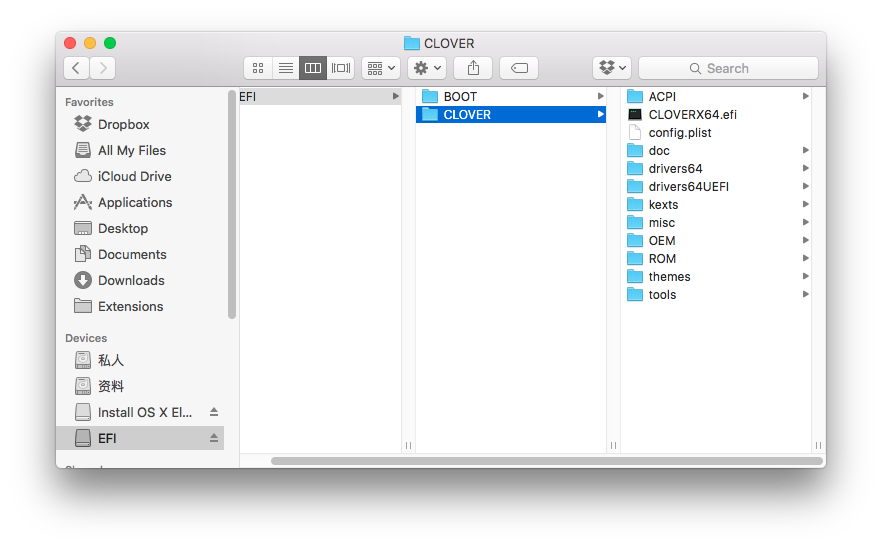Expand the ACPI folder arrow
The image size is (882, 548).
(806, 96)
